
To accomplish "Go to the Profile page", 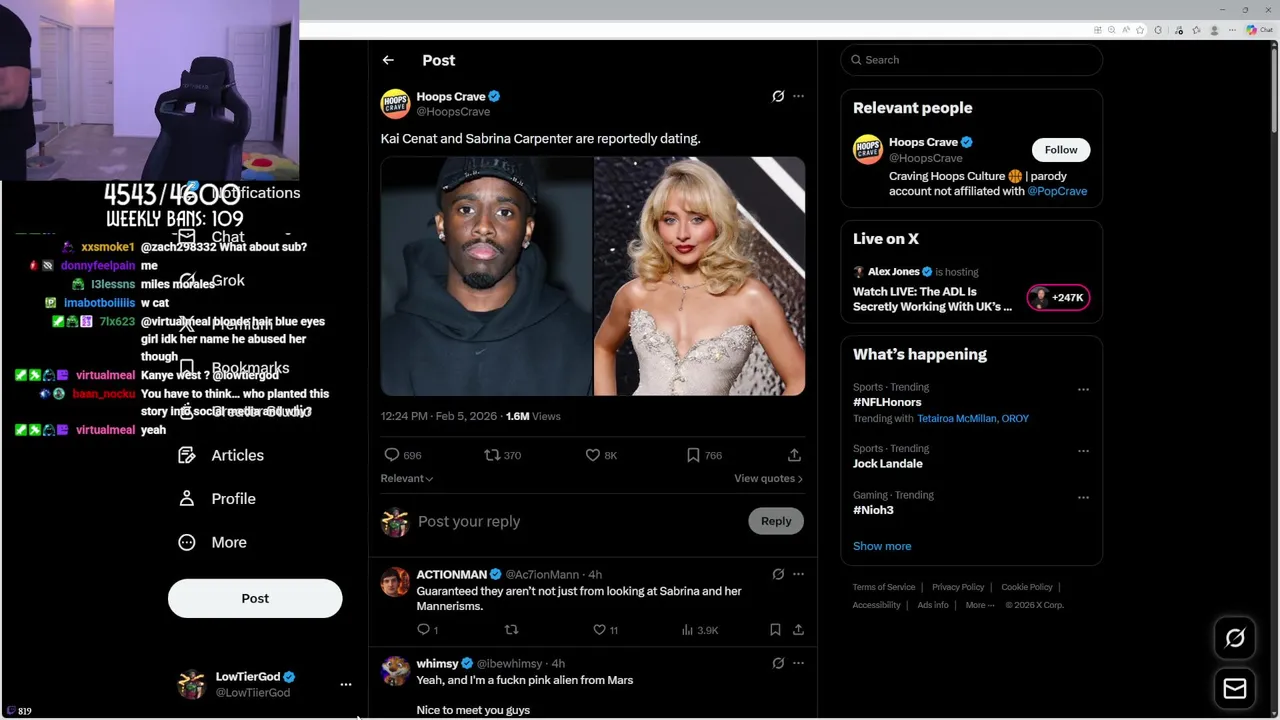I will tap(233, 498).
